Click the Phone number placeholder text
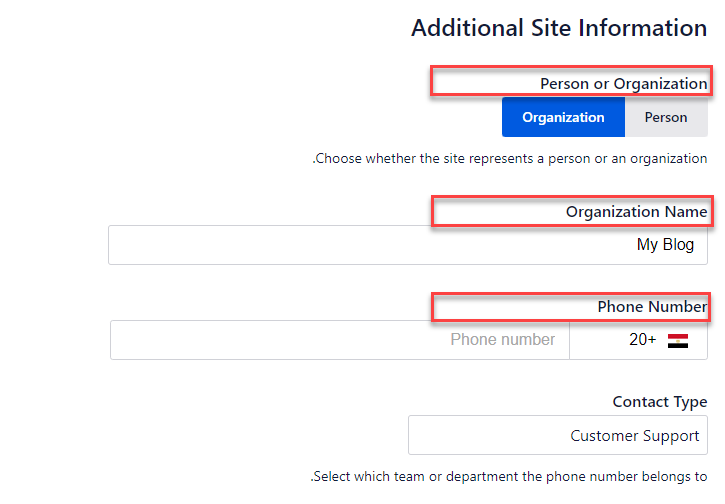This screenshot has width=725, height=504. click(503, 340)
